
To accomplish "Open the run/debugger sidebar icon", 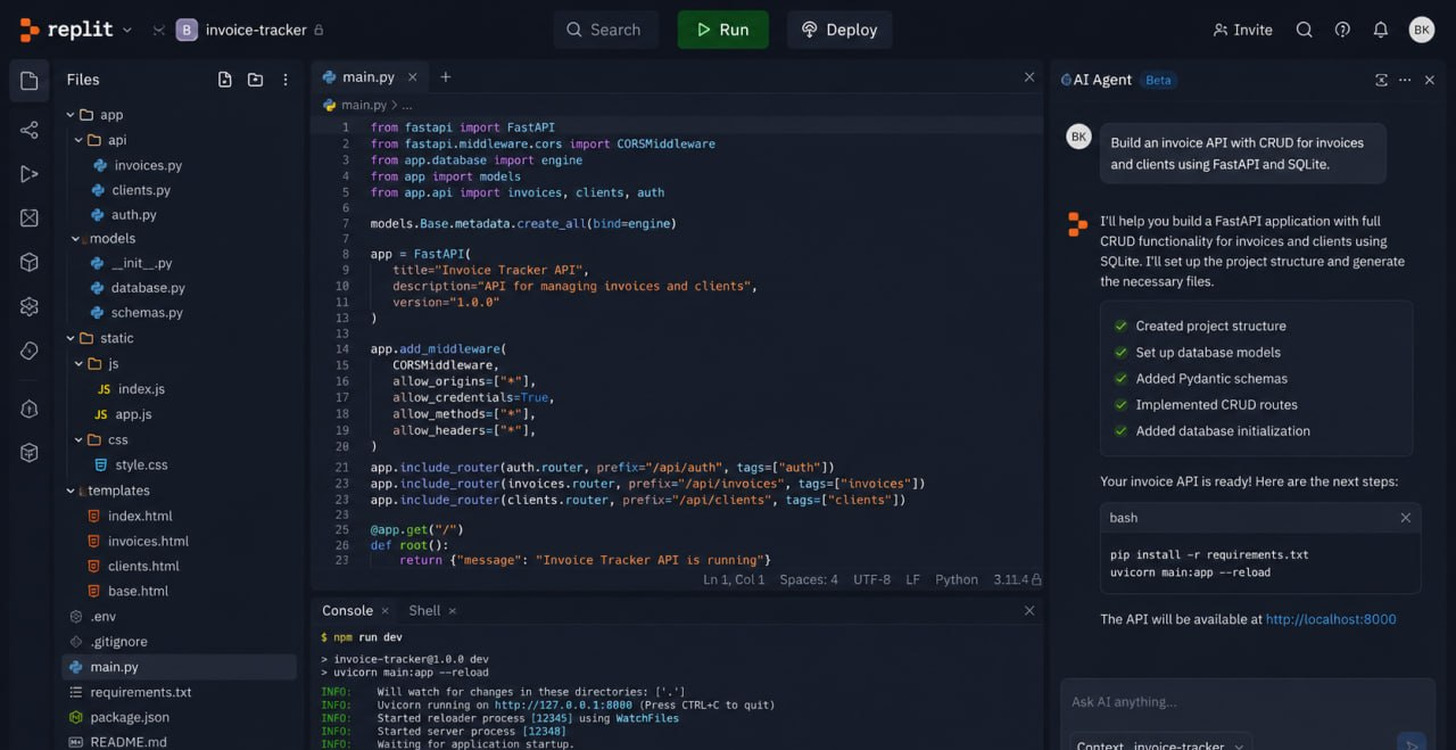I will click(x=29, y=174).
